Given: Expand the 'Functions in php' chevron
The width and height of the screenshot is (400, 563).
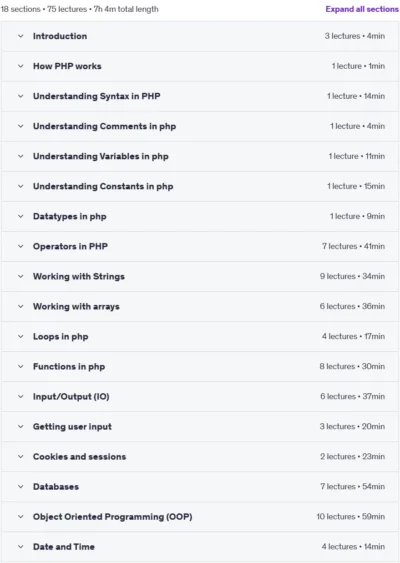Looking at the screenshot, I should [x=21, y=367].
